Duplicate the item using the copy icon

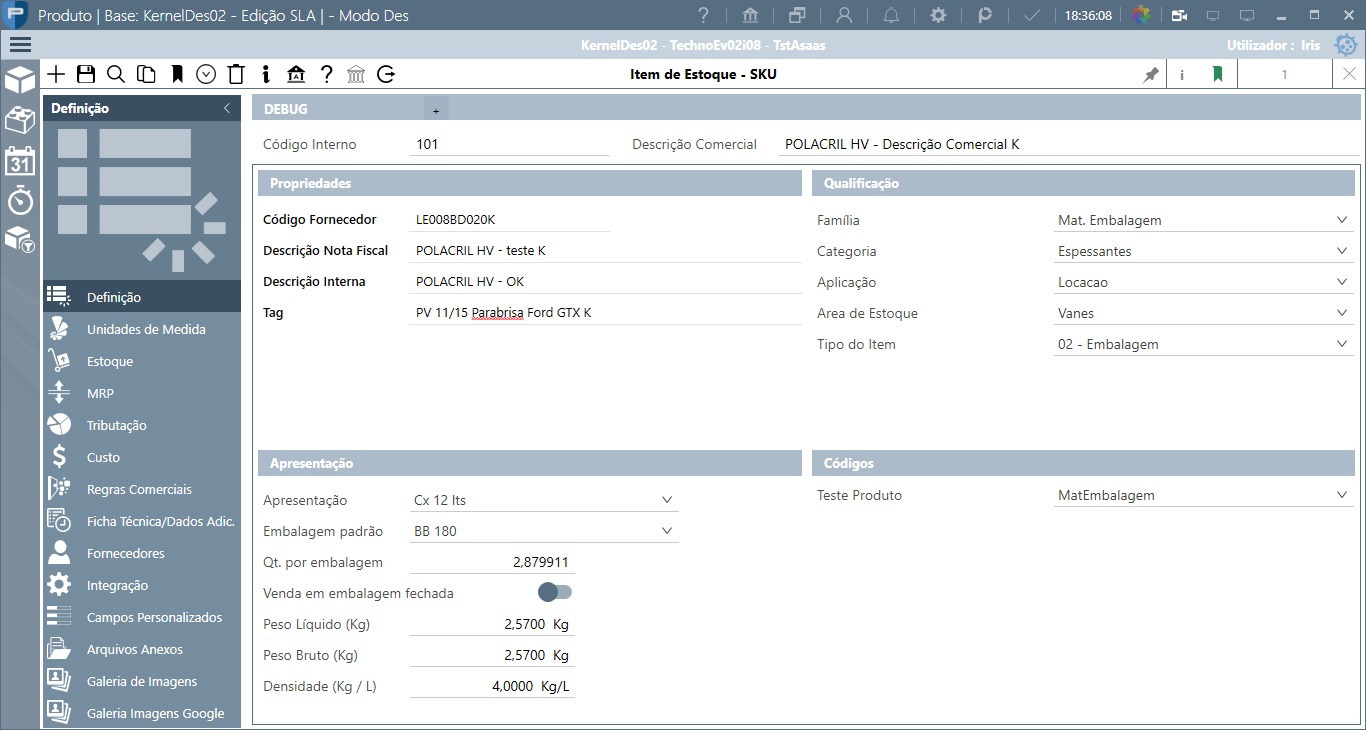[x=146, y=74]
